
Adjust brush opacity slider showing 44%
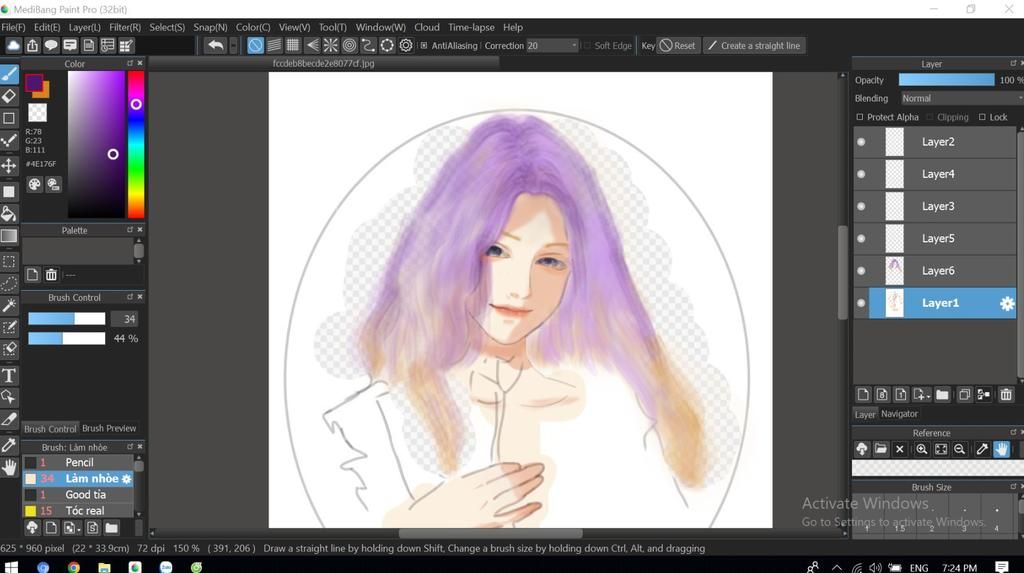click(x=67, y=338)
